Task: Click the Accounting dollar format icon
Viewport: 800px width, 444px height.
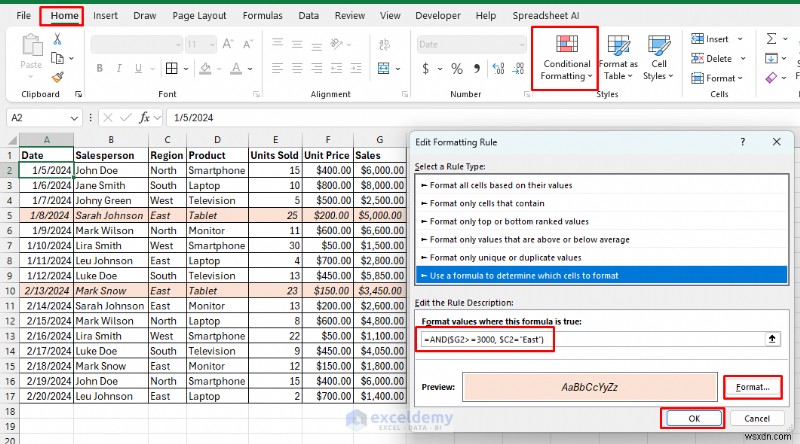Action: [426, 68]
